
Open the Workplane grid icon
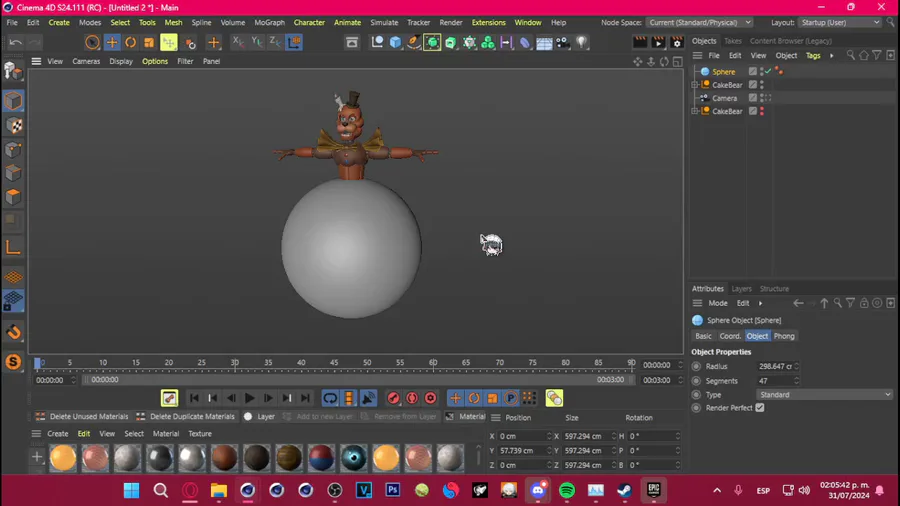pyautogui.click(x=13, y=277)
